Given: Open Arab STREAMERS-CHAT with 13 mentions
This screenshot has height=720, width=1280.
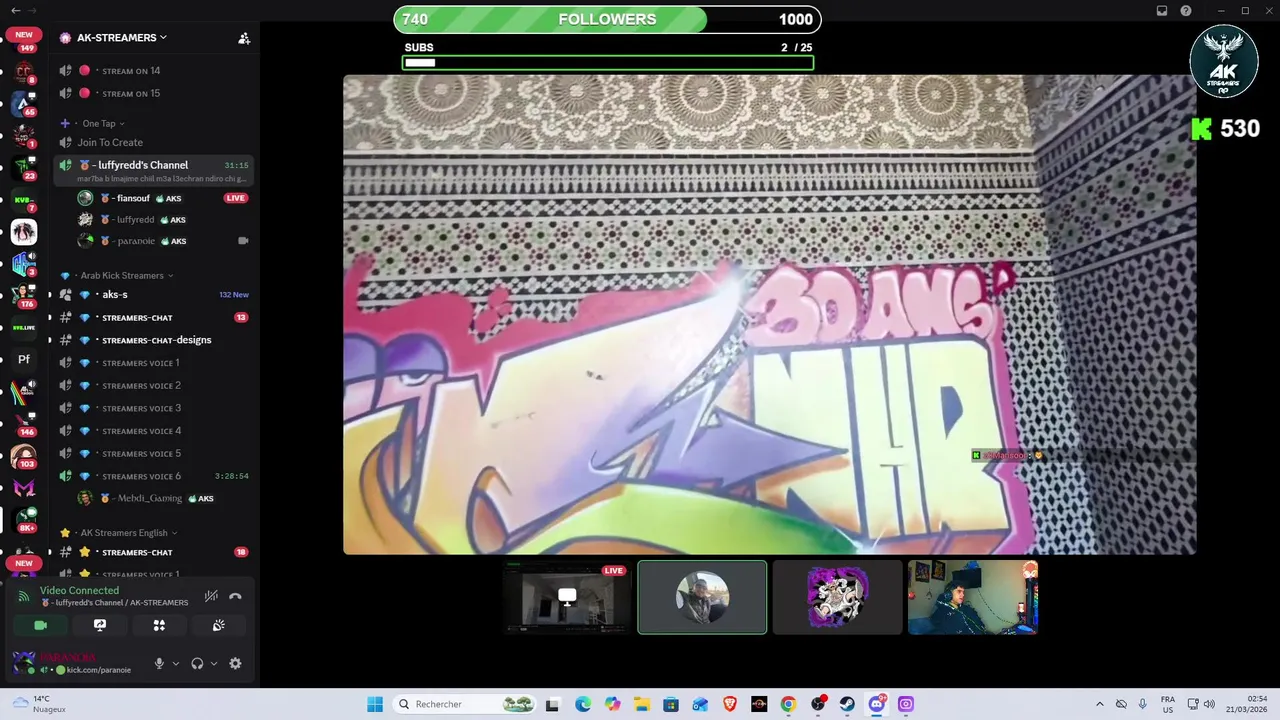Looking at the screenshot, I should [x=154, y=317].
